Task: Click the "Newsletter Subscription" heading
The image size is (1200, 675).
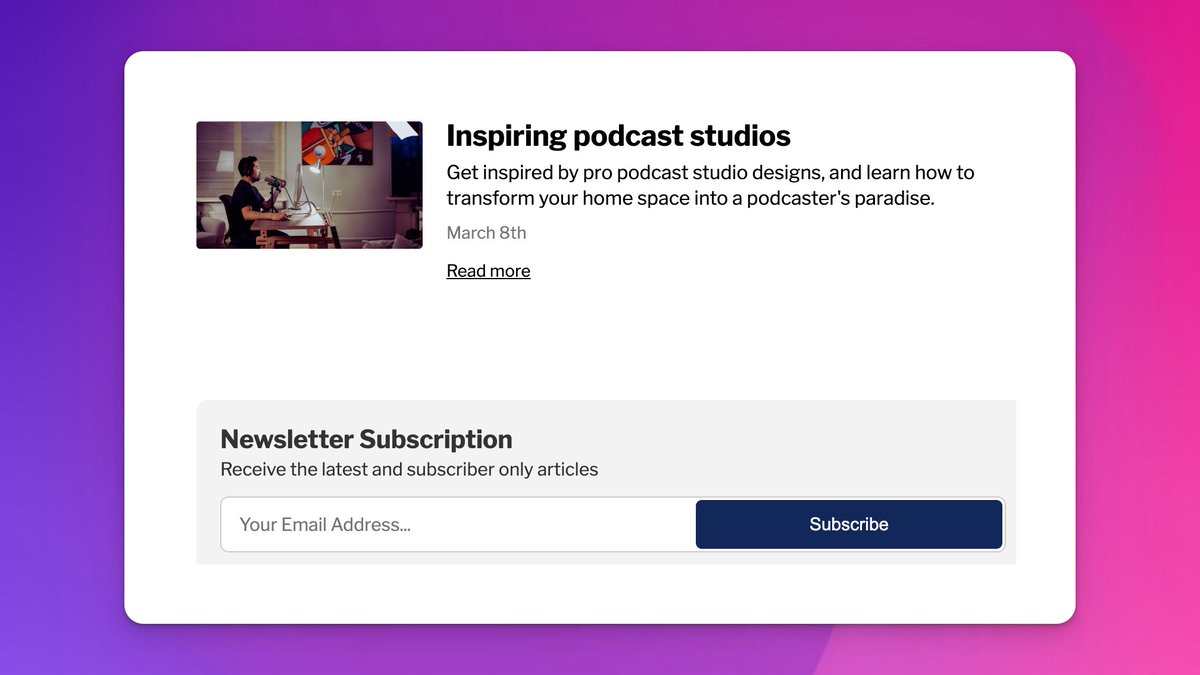Action: (x=366, y=439)
